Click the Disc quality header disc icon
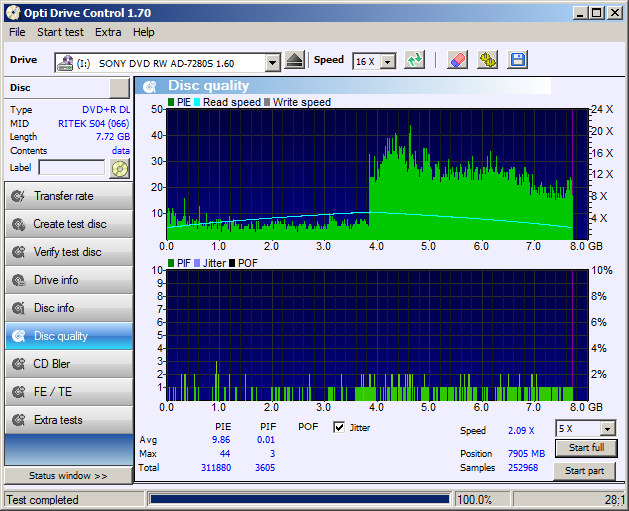 pos(150,87)
